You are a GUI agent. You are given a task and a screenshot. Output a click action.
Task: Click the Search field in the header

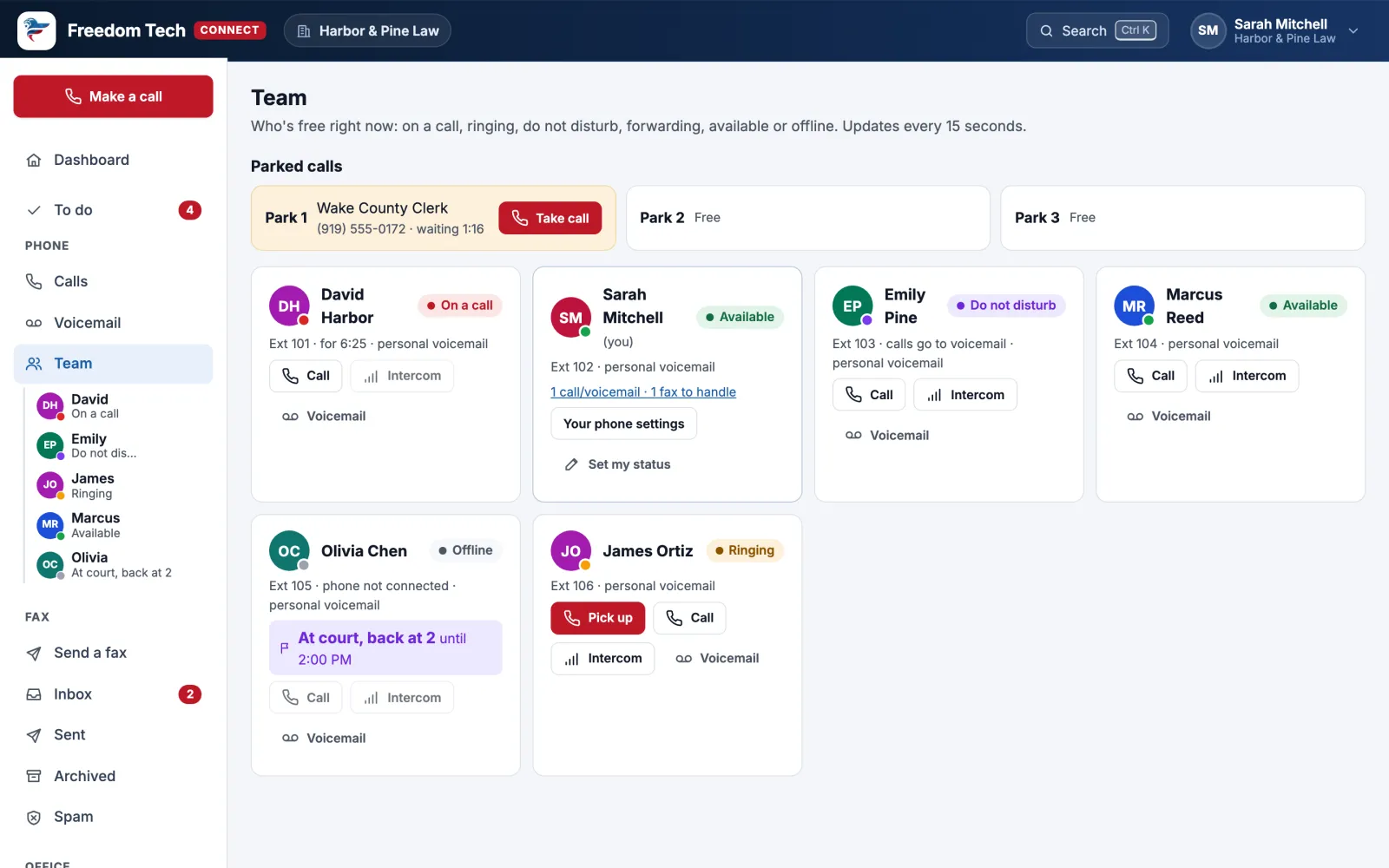coord(1097,31)
